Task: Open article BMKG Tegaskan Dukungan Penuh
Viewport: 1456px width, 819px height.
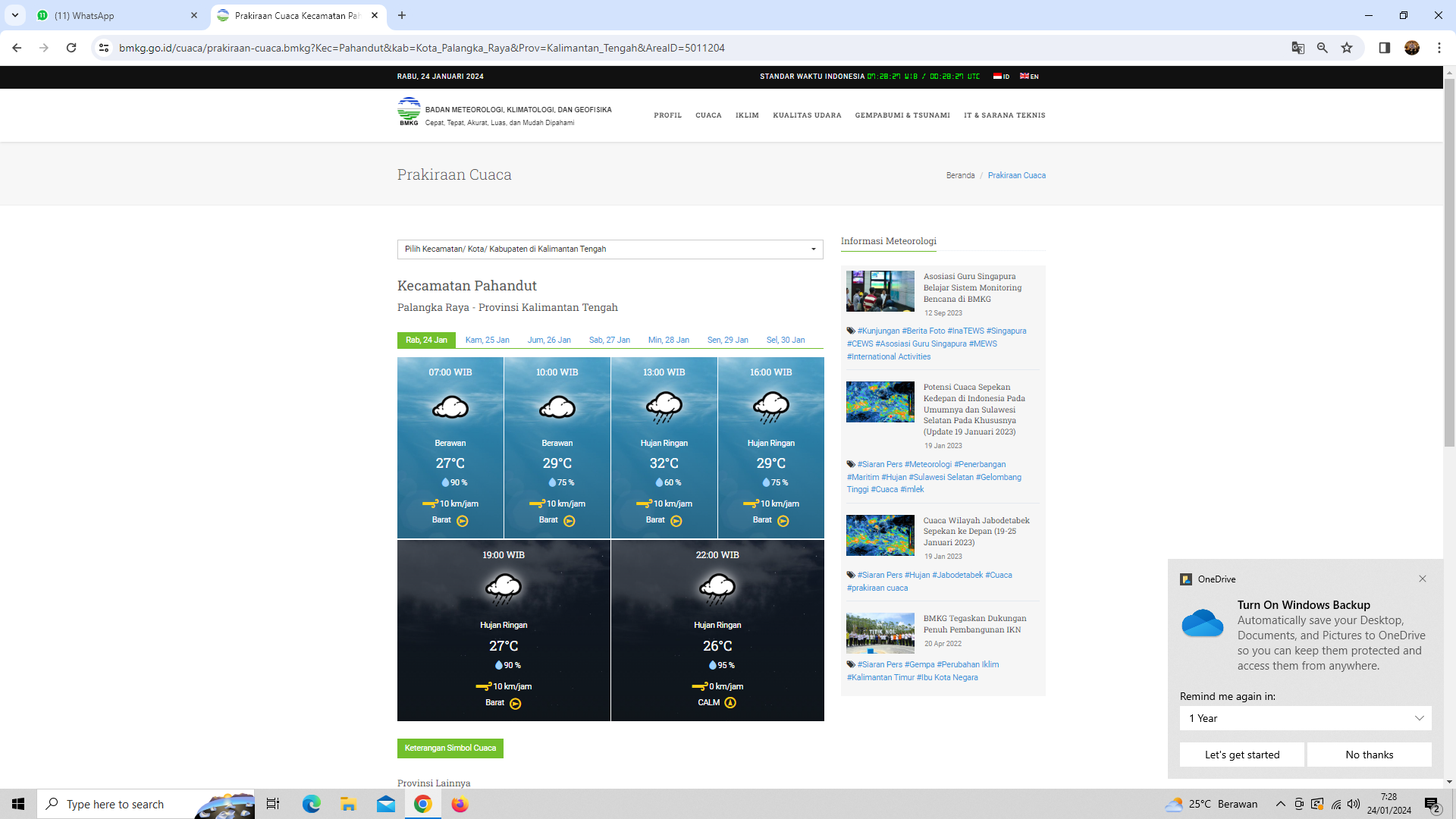Action: 974,624
